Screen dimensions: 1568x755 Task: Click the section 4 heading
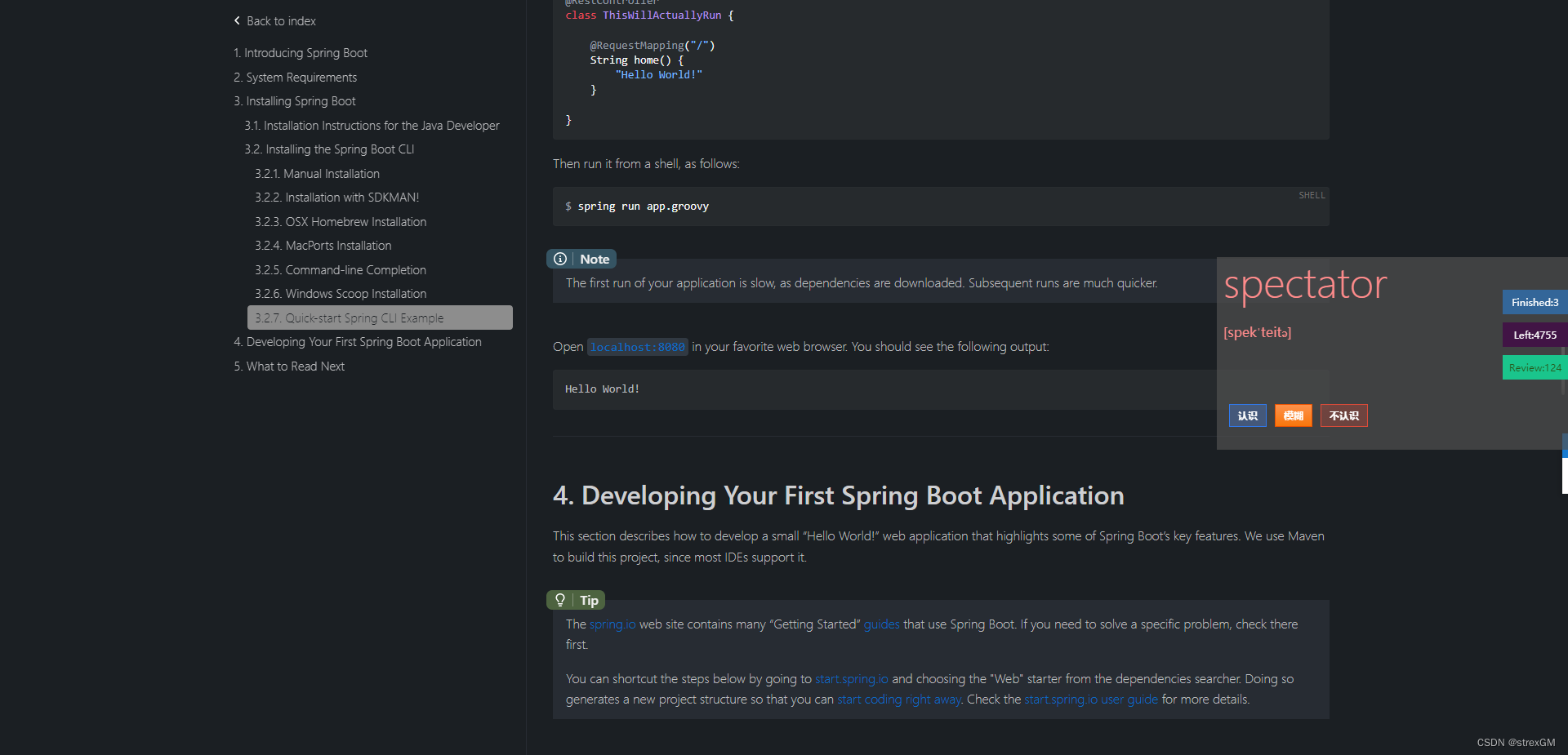838,495
